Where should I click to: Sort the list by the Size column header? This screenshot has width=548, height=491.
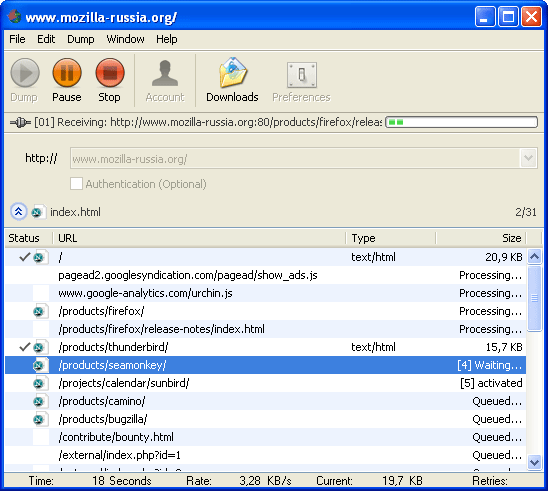point(481,238)
